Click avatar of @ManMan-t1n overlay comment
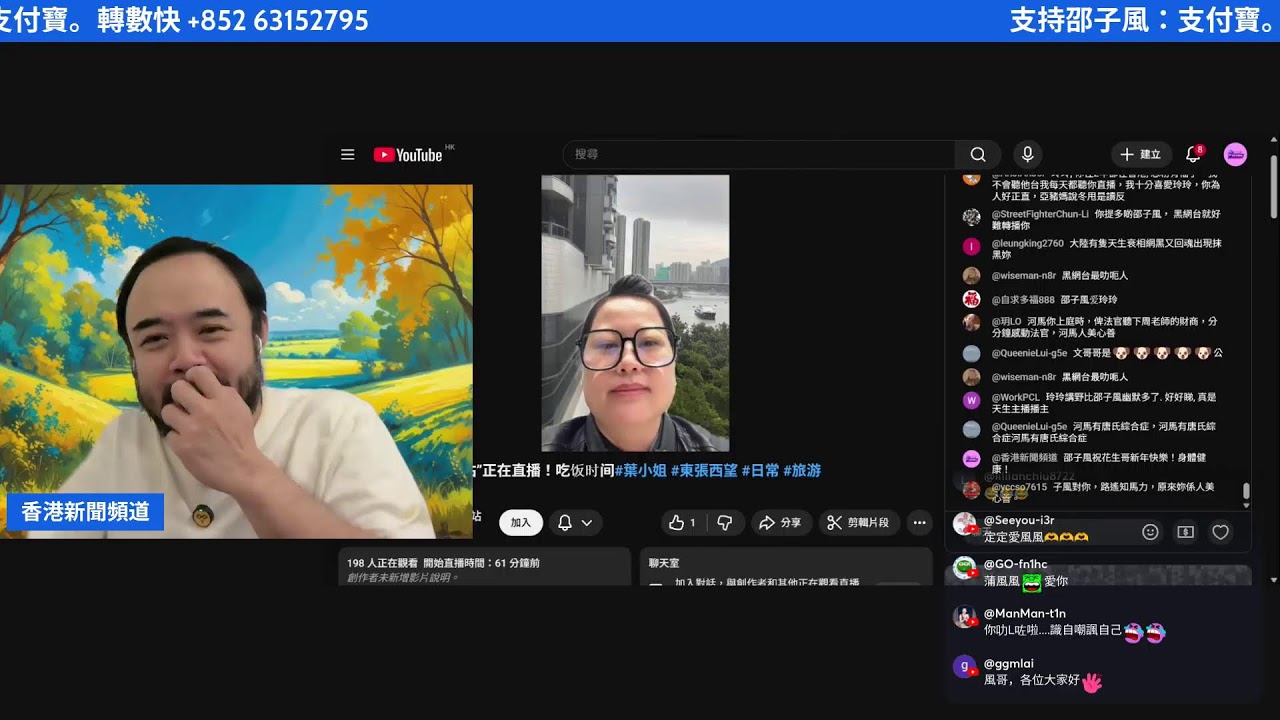The height and width of the screenshot is (720, 1280). click(964, 617)
